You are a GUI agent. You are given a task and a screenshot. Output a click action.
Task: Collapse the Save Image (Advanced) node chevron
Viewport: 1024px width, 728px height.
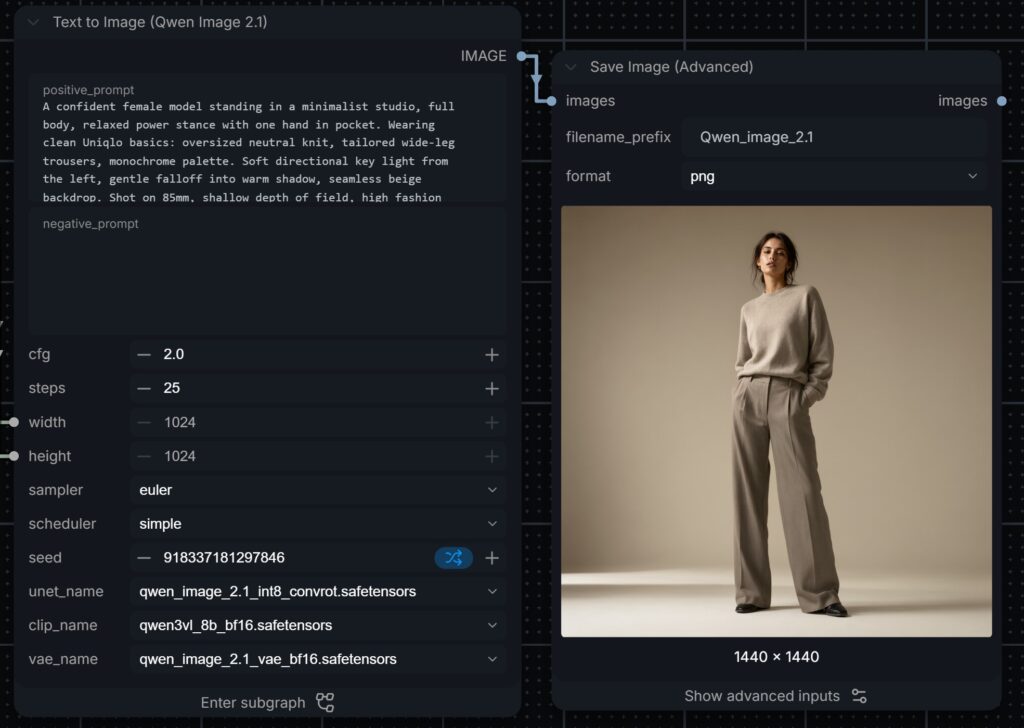(571, 67)
